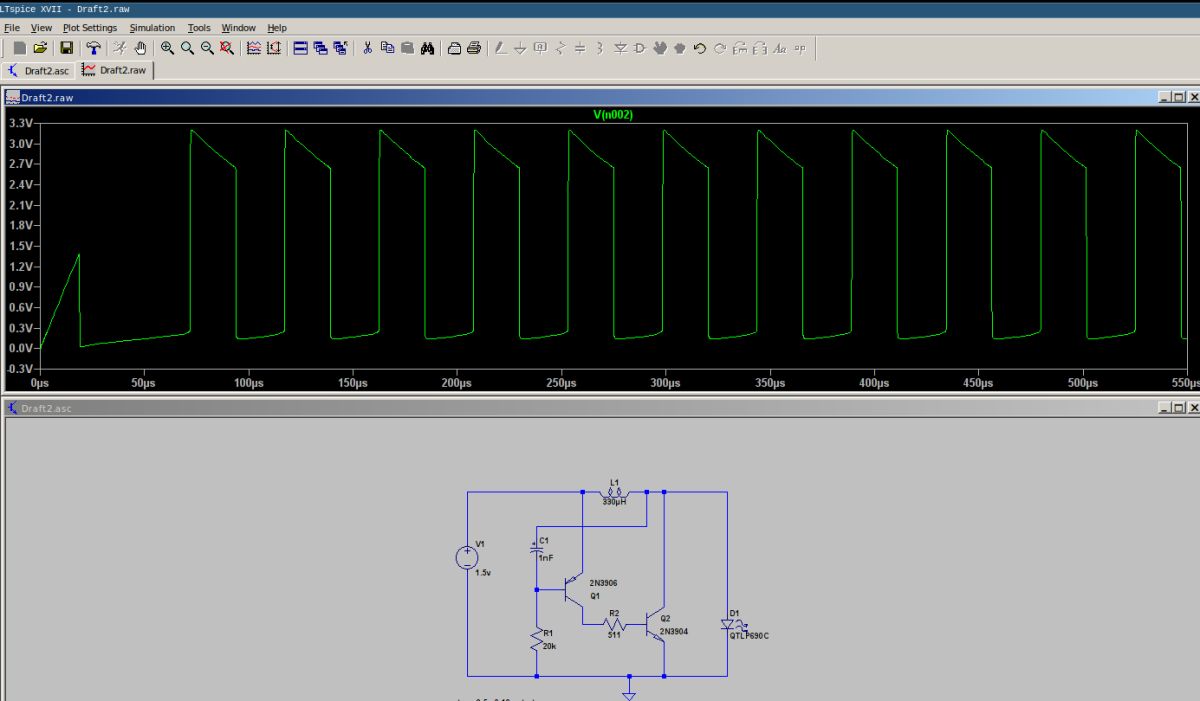Save using the floppy disk icon
This screenshot has height=701, width=1200.
[67, 48]
